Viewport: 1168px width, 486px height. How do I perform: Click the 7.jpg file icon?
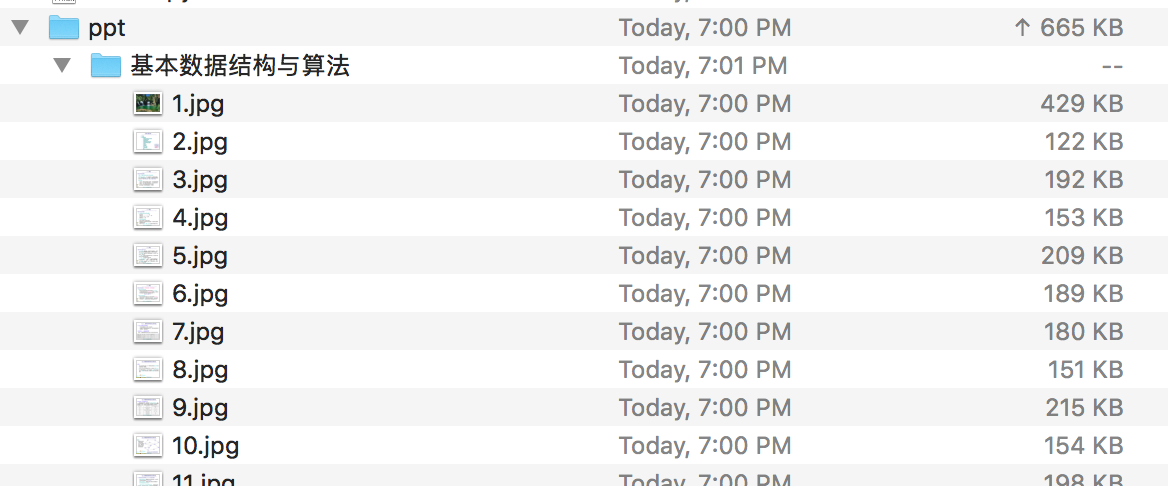tap(148, 332)
